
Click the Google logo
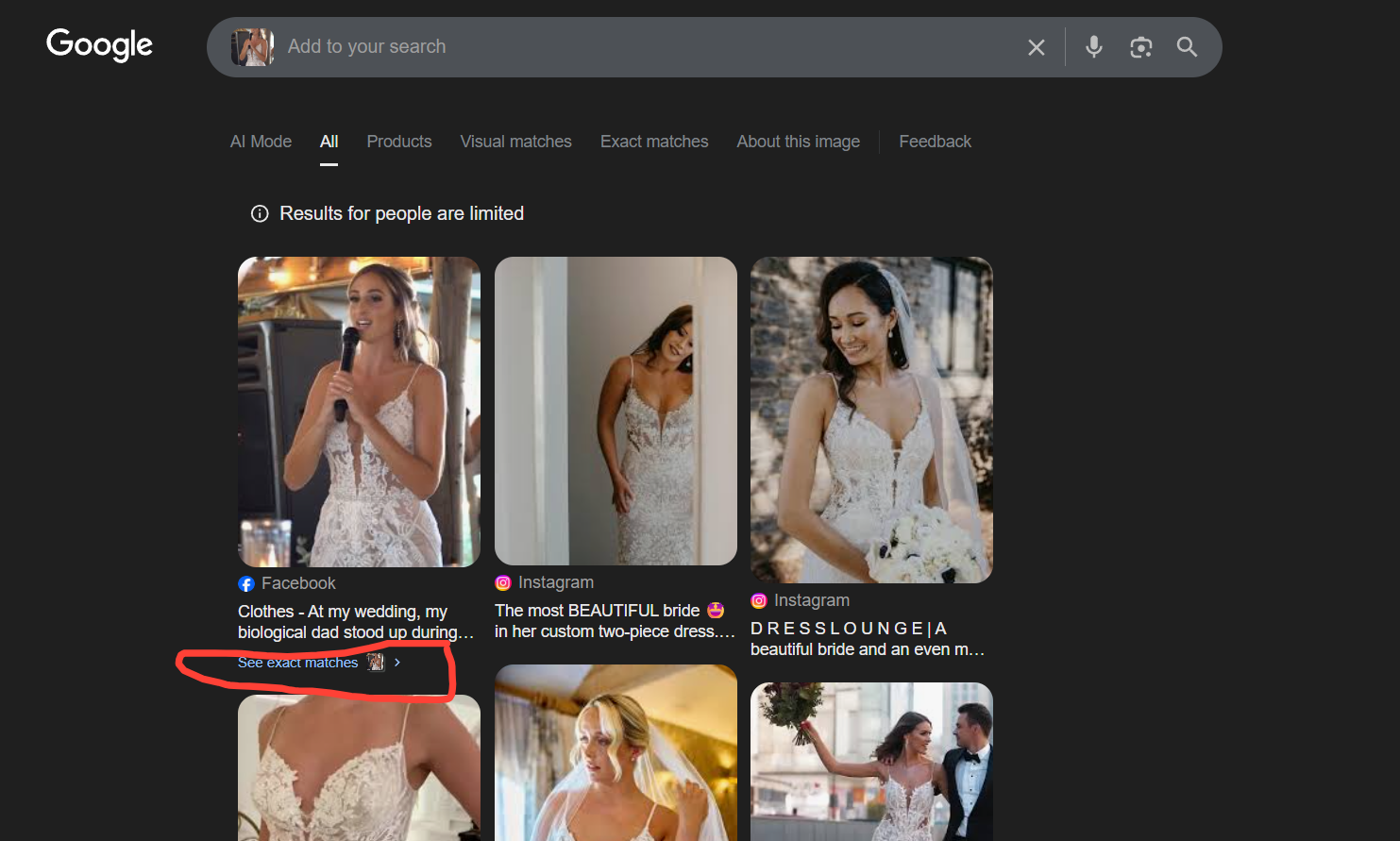click(x=99, y=44)
